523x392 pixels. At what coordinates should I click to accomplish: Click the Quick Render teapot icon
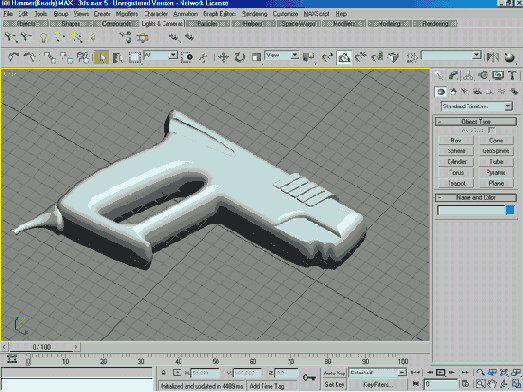pos(509,57)
